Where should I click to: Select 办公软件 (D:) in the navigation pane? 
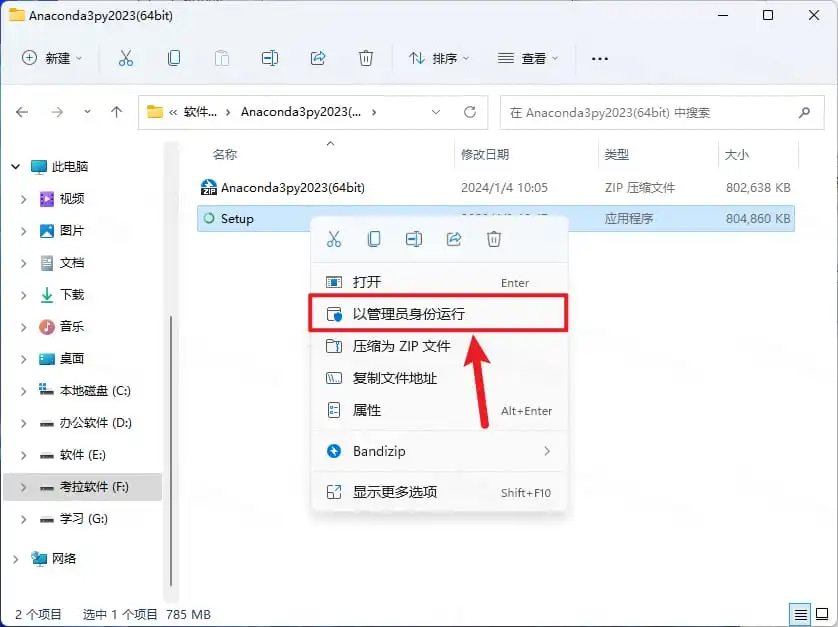(x=96, y=423)
